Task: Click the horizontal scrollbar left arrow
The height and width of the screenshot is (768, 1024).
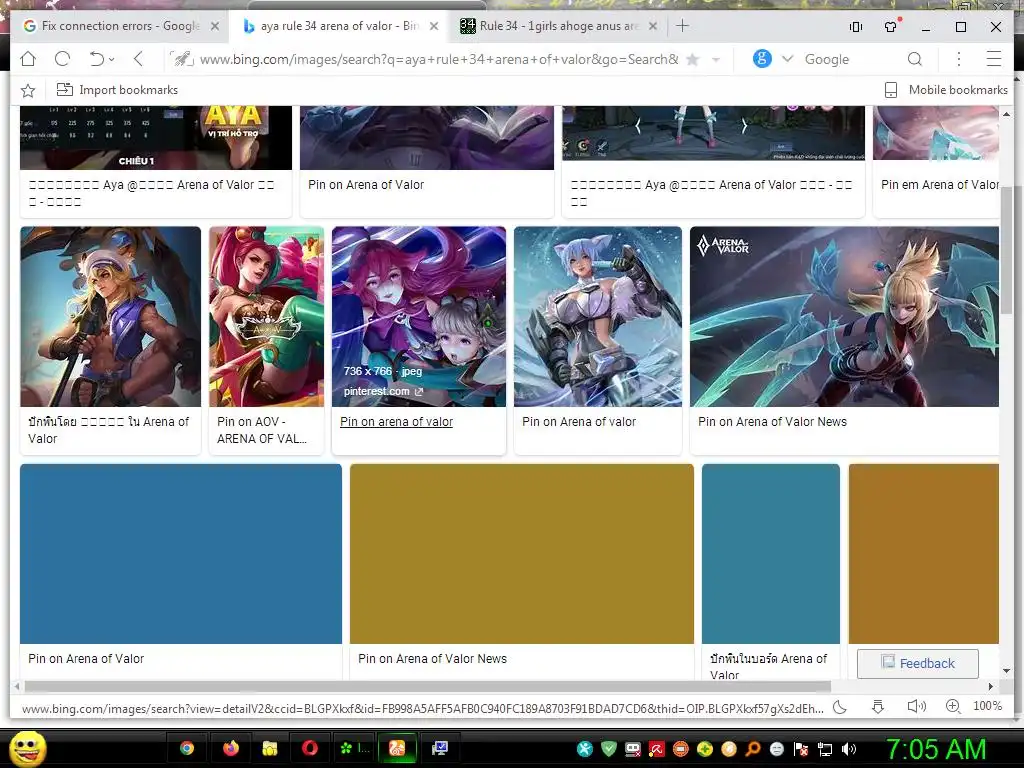Action: coord(17,686)
